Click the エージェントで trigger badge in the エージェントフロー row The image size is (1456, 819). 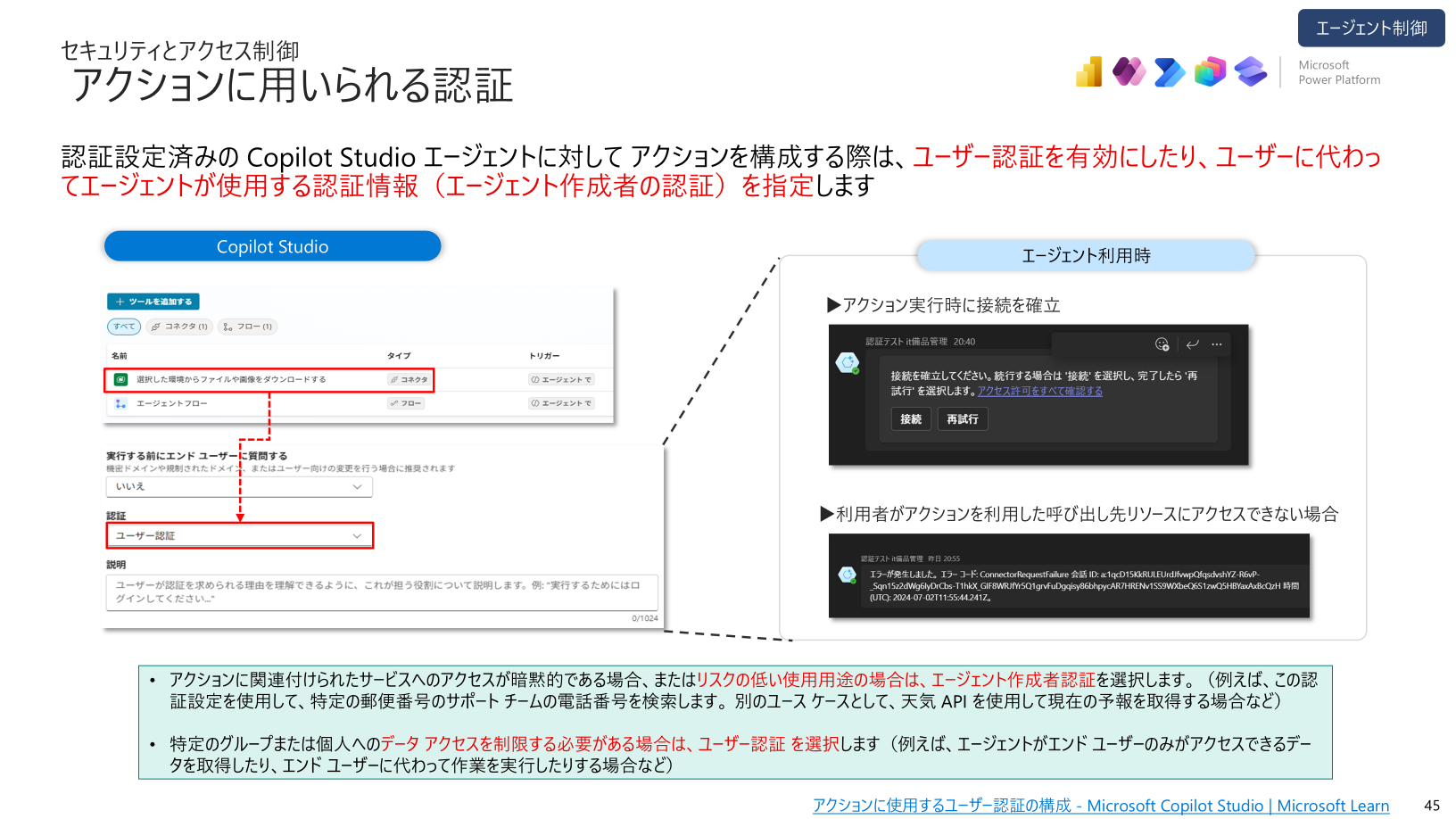(x=561, y=403)
